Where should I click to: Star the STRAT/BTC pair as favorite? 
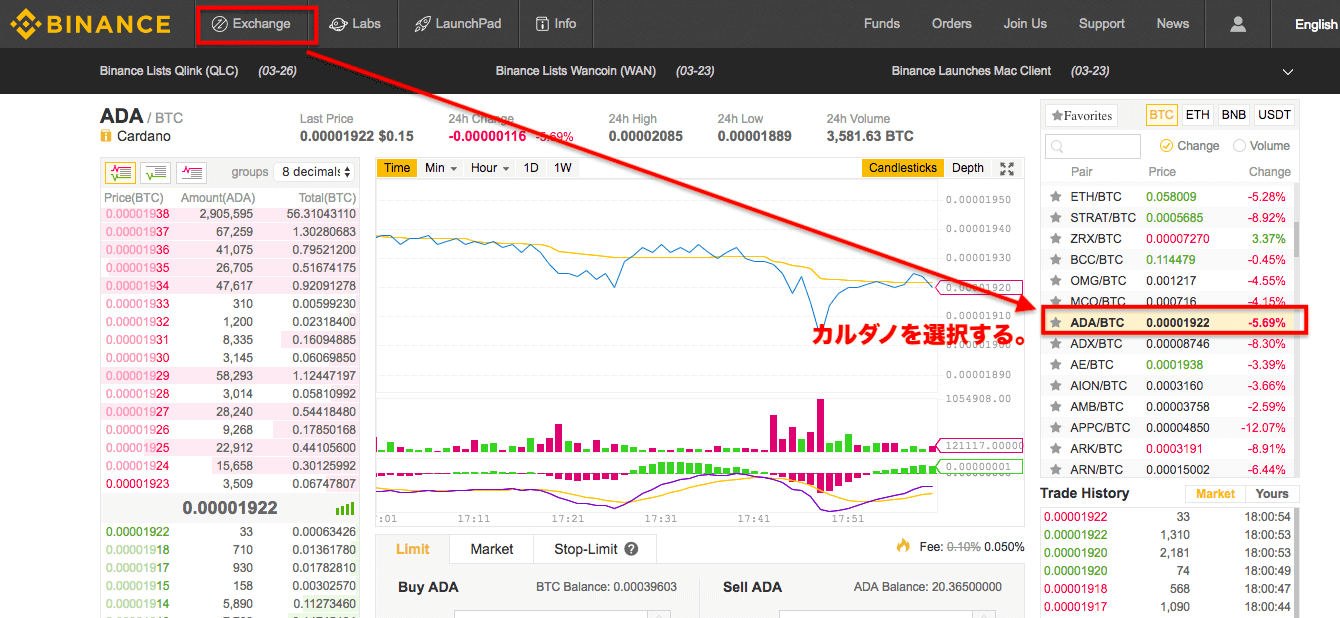pos(1055,218)
